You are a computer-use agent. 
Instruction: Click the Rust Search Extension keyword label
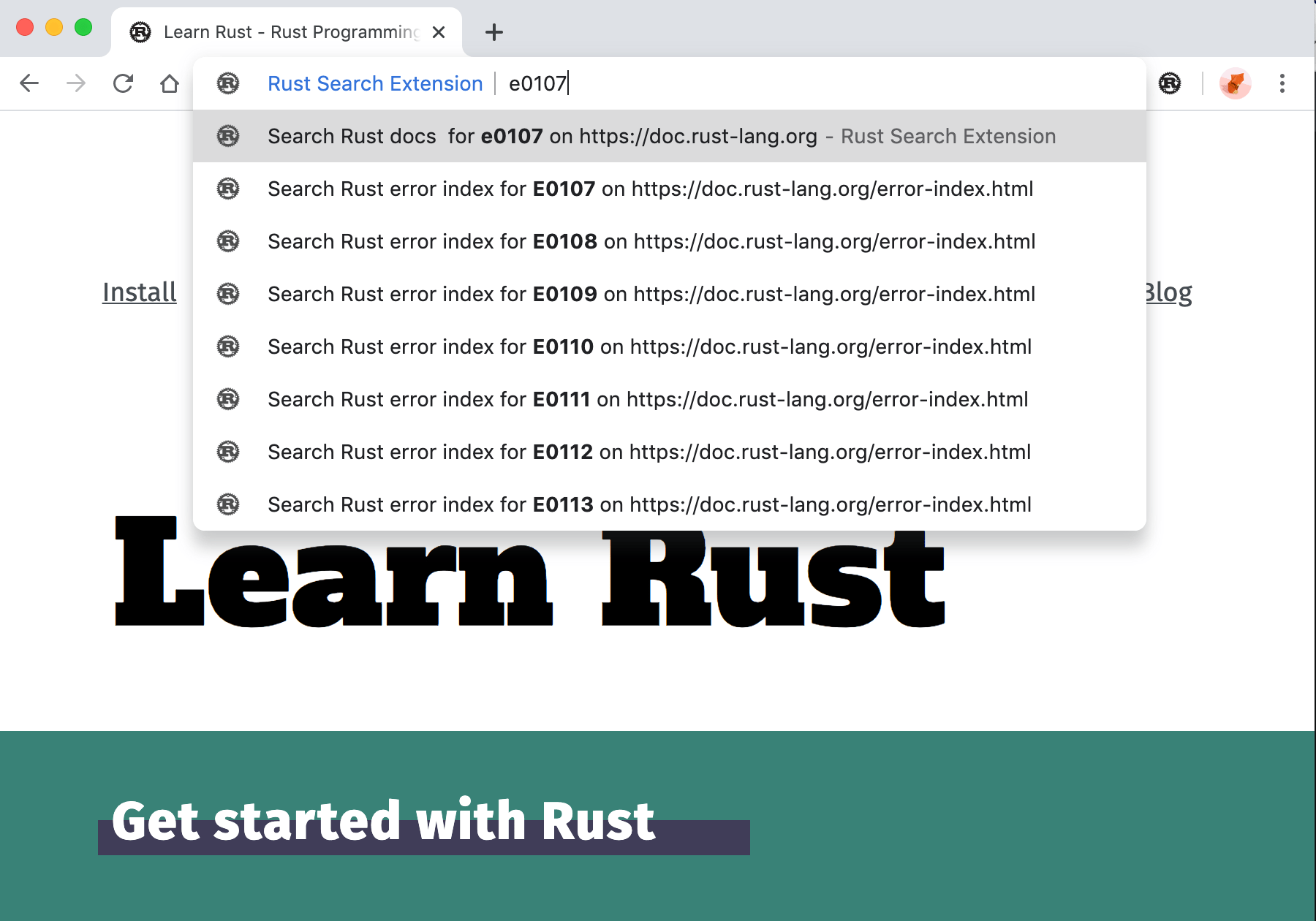(375, 83)
